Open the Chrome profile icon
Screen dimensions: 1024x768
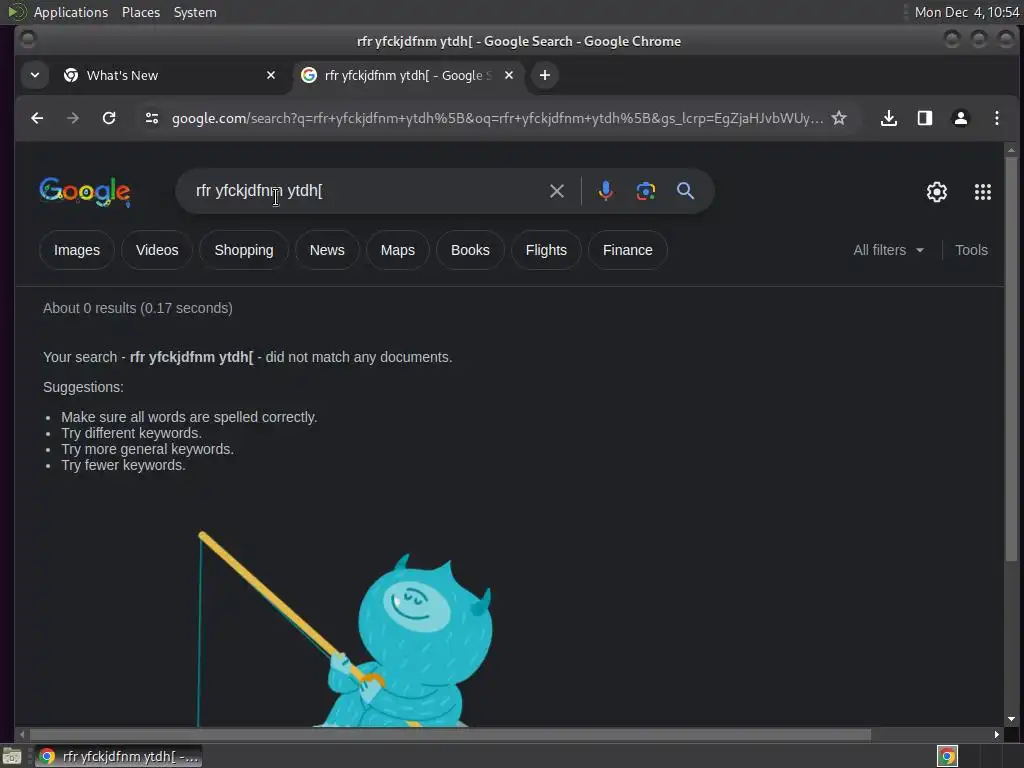point(961,118)
